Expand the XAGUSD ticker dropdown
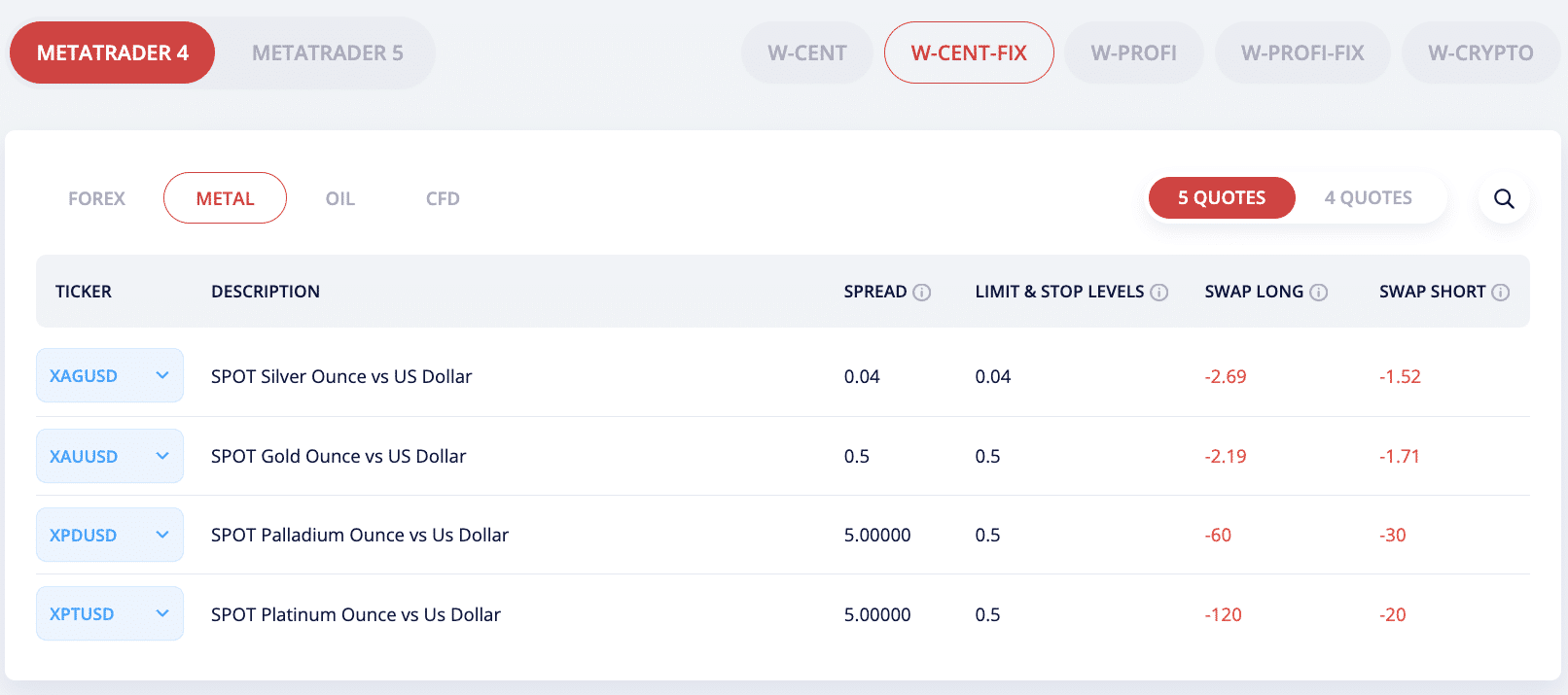 point(110,375)
